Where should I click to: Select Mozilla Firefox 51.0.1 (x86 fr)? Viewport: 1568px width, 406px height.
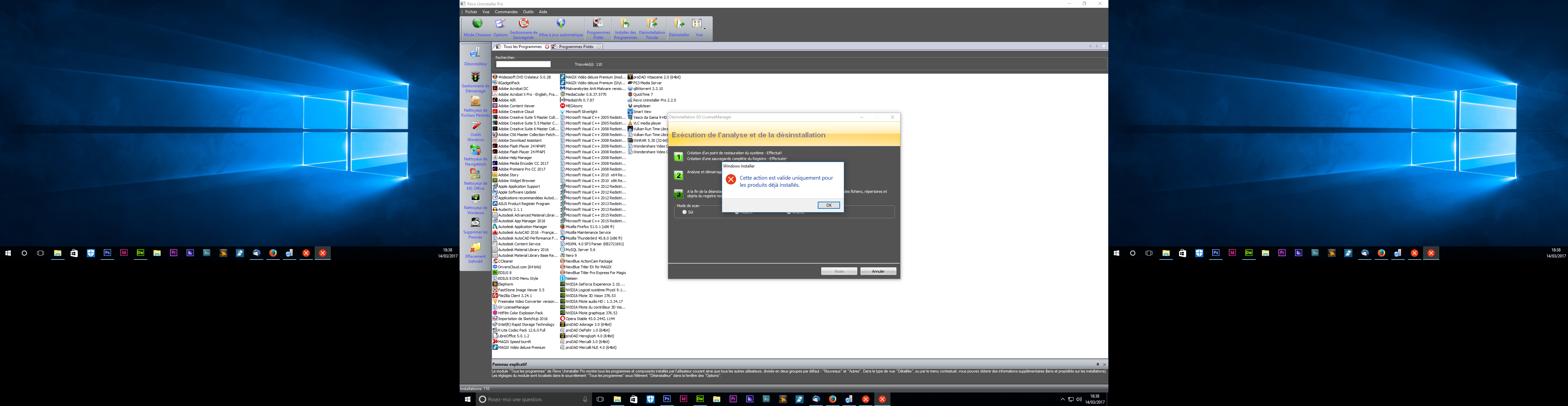587,227
